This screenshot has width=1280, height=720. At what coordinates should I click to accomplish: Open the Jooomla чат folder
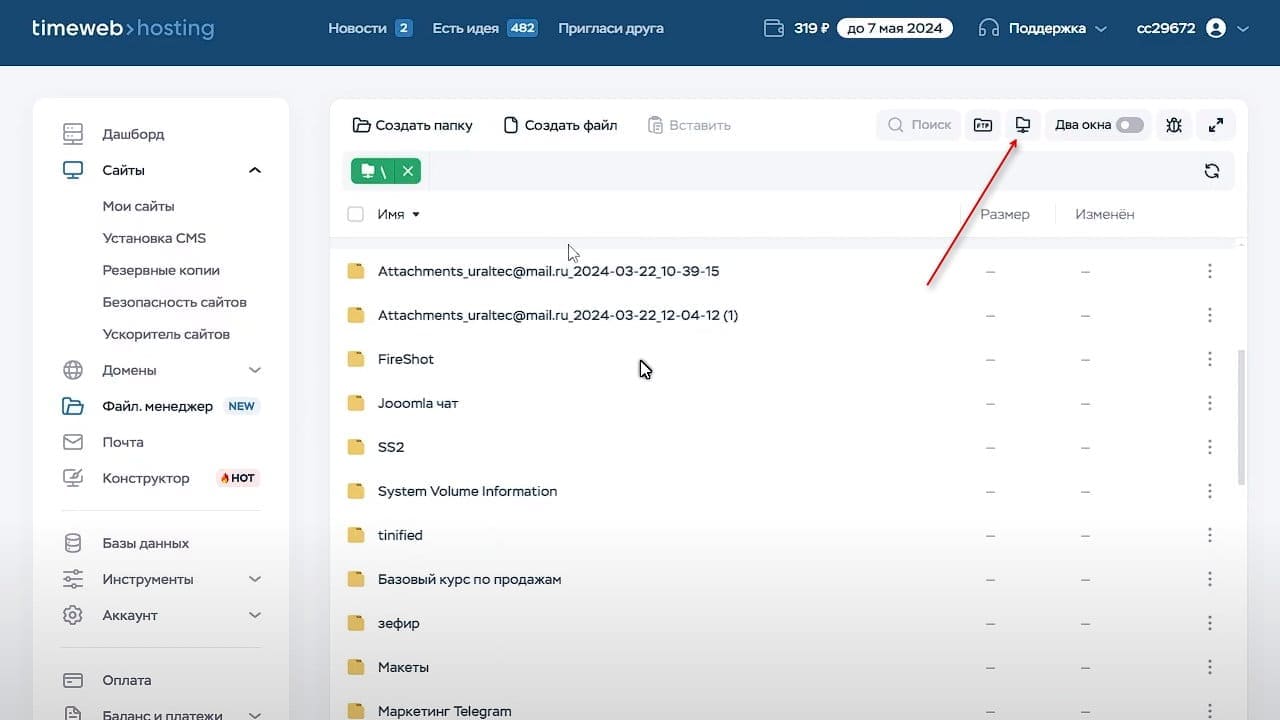[418, 403]
